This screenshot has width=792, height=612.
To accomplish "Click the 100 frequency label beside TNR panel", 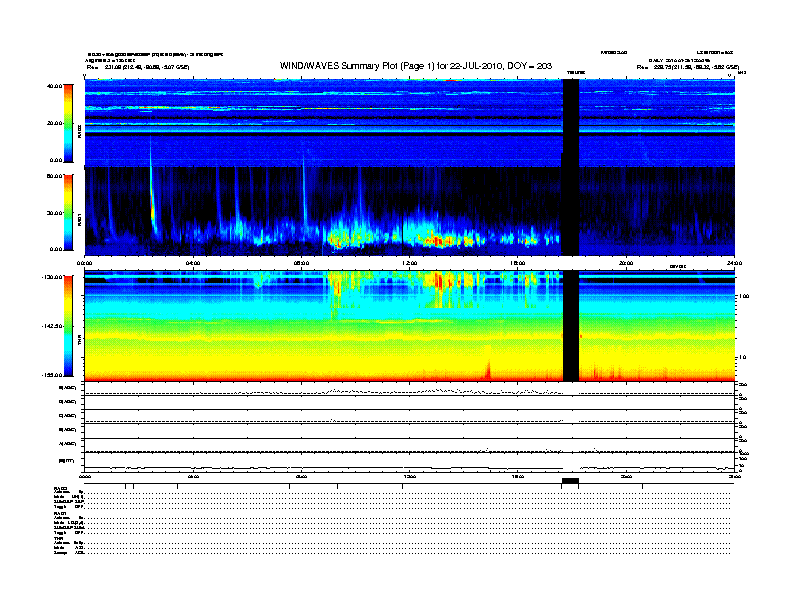I will (x=743, y=296).
